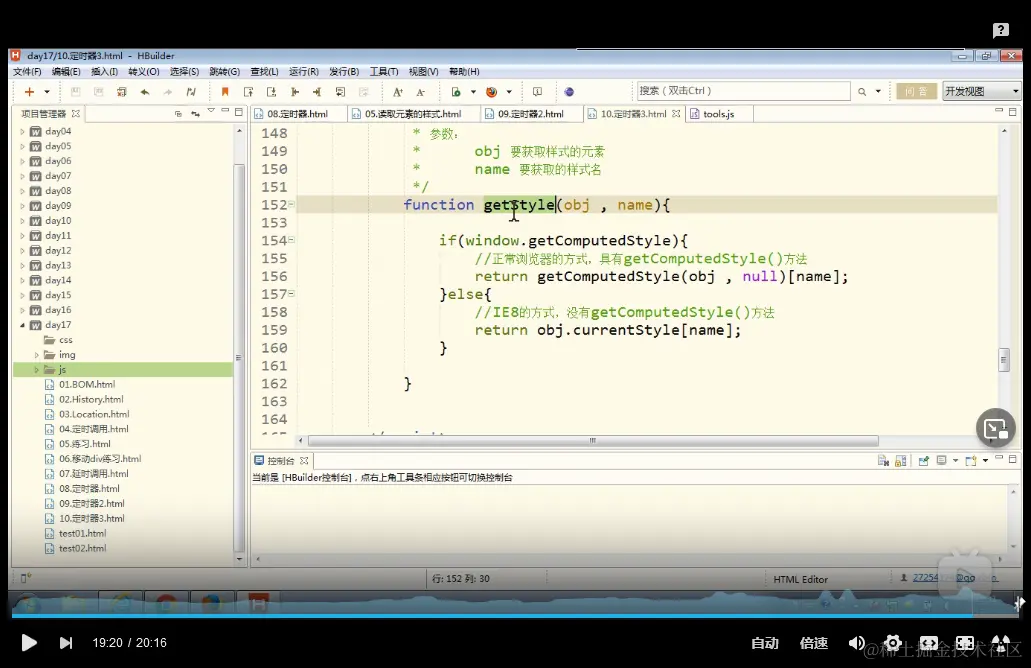
Task: Open the 文件(F) menu
Action: click(27, 71)
